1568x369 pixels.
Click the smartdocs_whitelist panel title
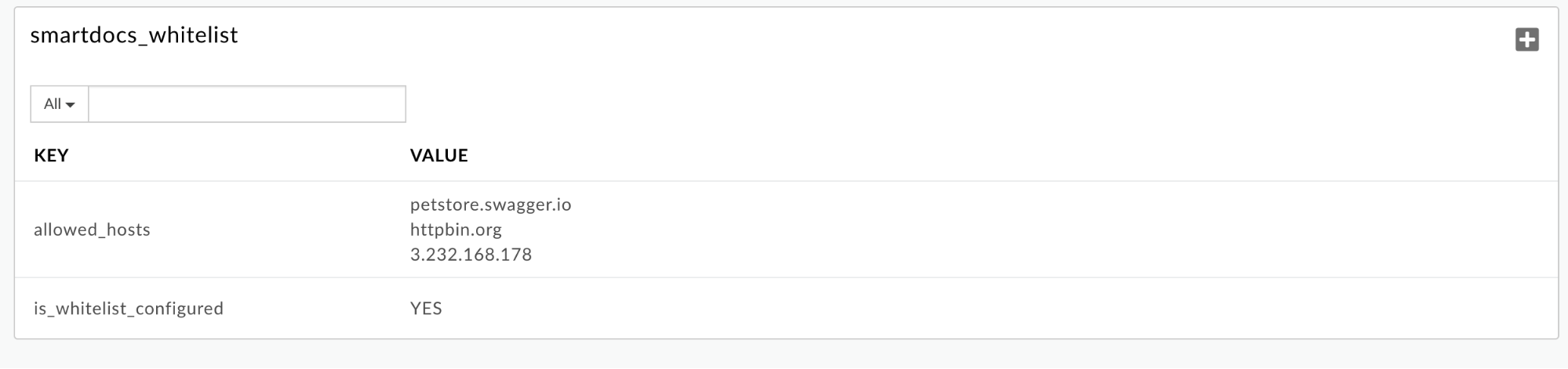pyautogui.click(x=134, y=35)
